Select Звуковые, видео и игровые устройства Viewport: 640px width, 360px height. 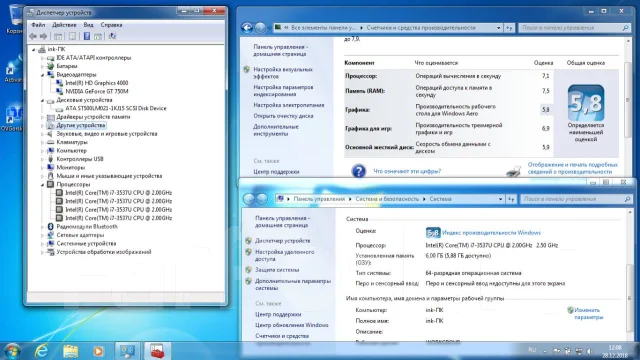[x=107, y=134]
